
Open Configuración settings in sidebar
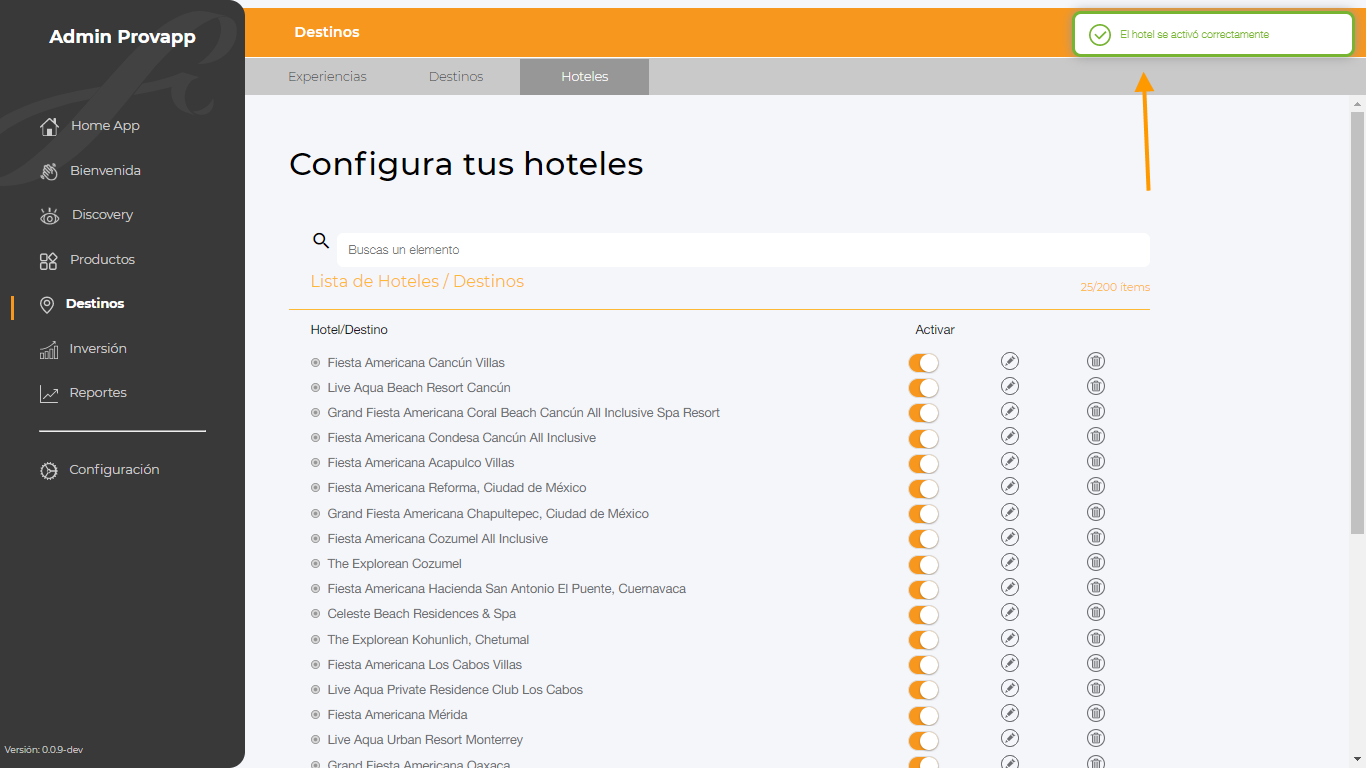click(x=99, y=470)
